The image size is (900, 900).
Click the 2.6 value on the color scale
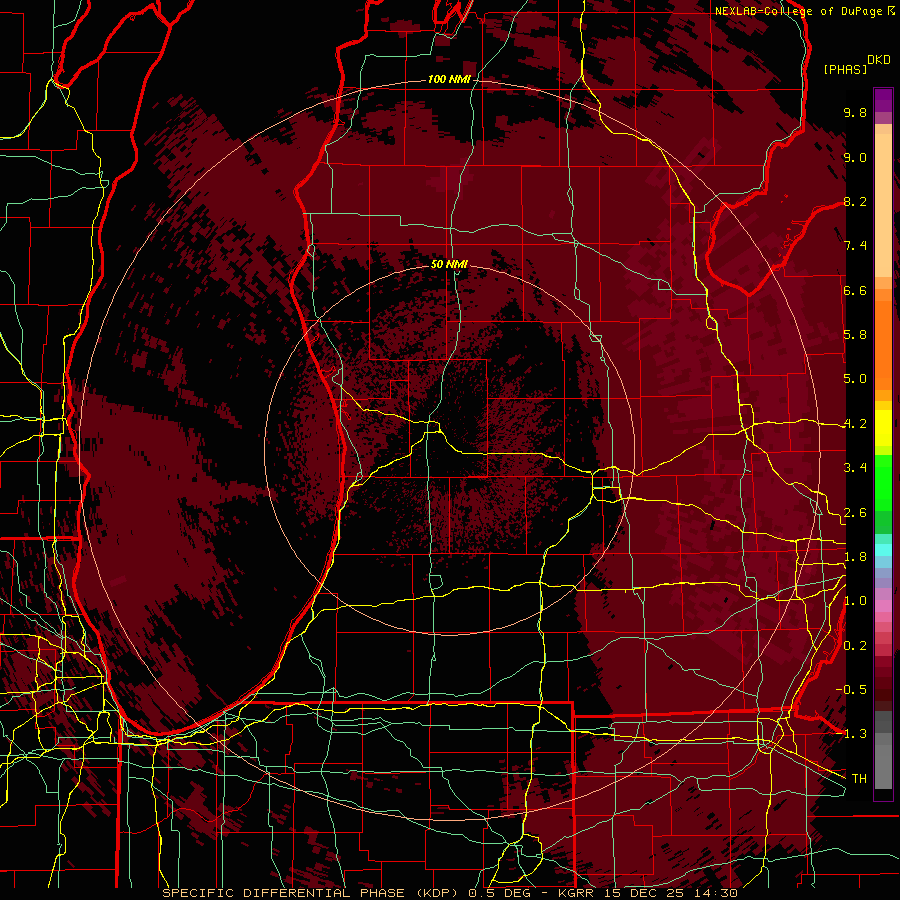click(855, 513)
